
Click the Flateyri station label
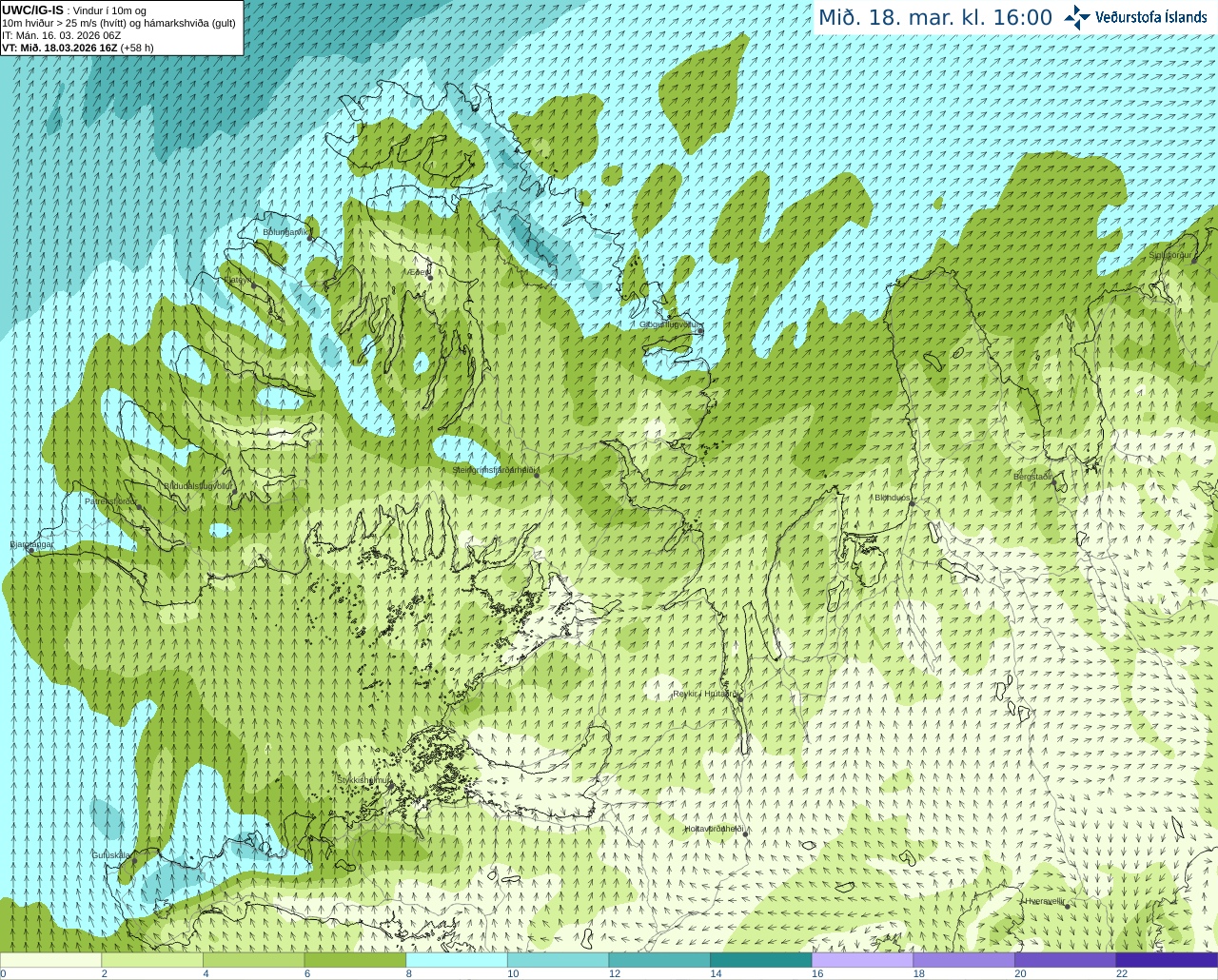238,280
